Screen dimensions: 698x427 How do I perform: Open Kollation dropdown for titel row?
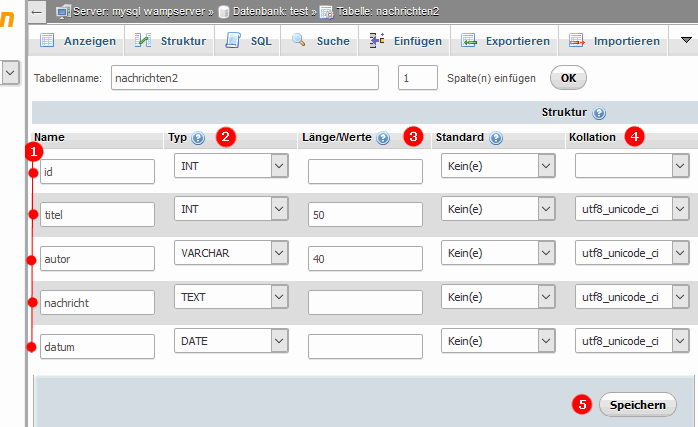tap(632, 209)
